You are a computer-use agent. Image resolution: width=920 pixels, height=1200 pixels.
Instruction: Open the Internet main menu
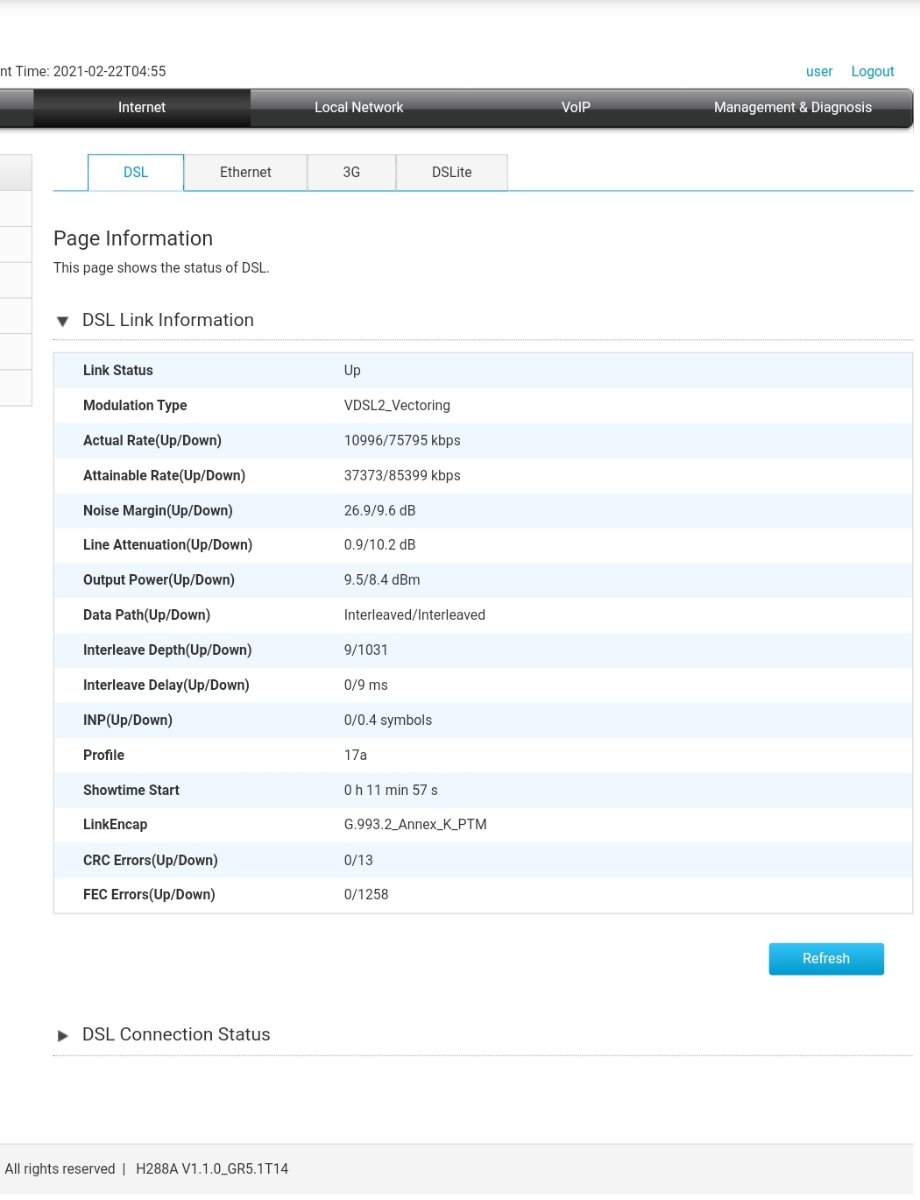click(x=142, y=108)
